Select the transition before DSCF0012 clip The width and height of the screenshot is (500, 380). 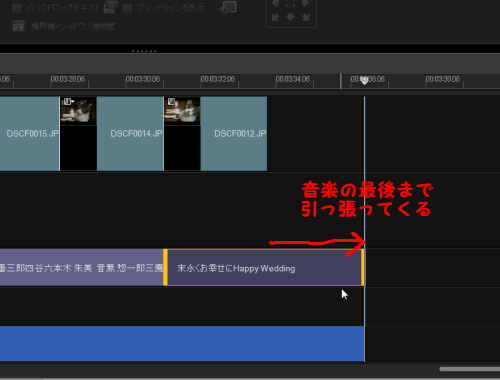182,134
